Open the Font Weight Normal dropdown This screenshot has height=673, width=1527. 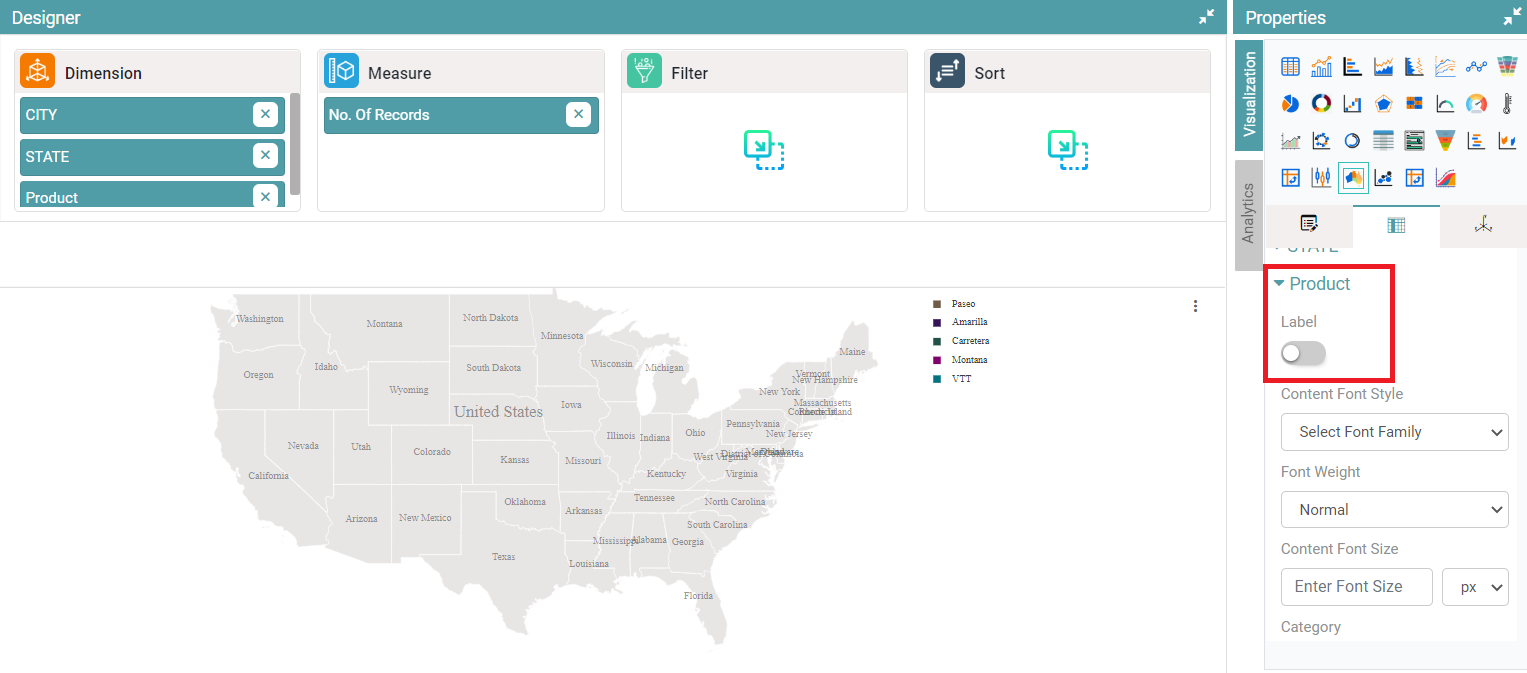[1394, 510]
